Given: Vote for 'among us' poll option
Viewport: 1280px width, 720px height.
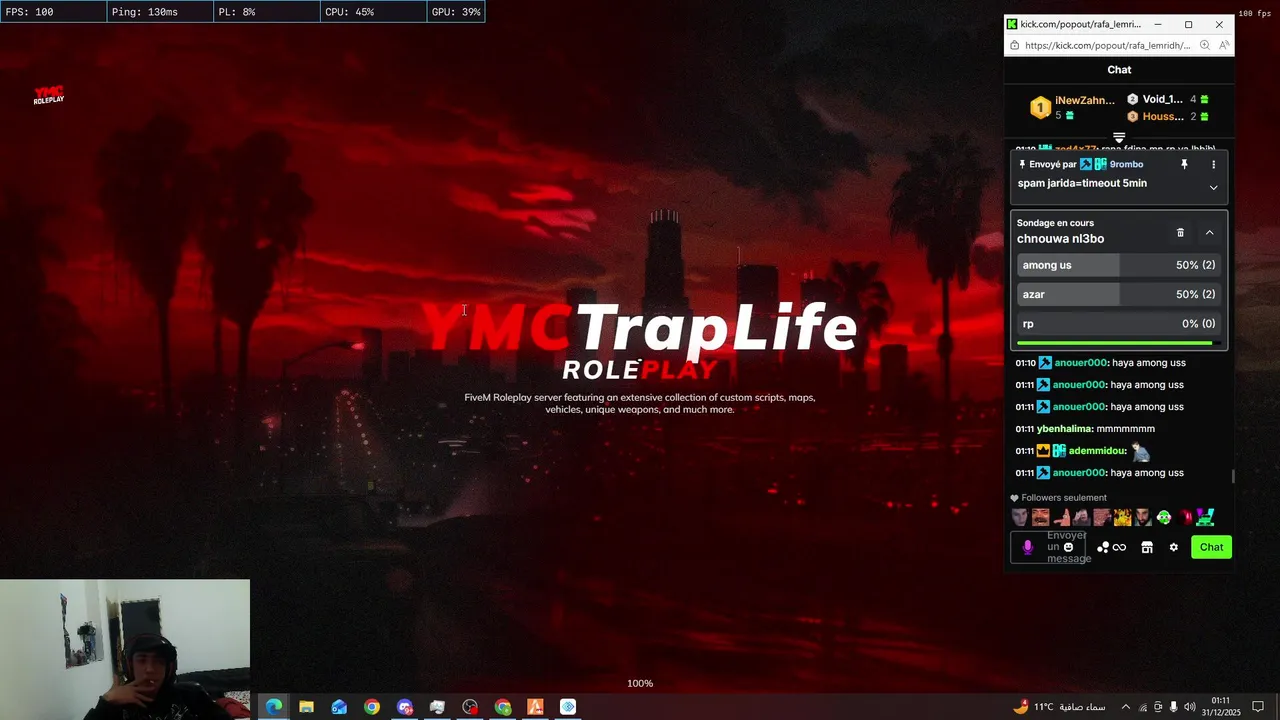Looking at the screenshot, I should 1119,265.
